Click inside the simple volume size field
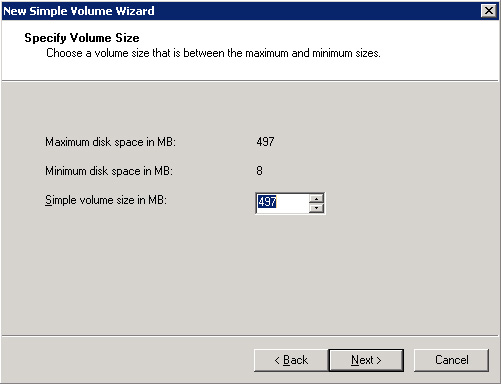The height and width of the screenshot is (384, 501). pyautogui.click(x=282, y=203)
